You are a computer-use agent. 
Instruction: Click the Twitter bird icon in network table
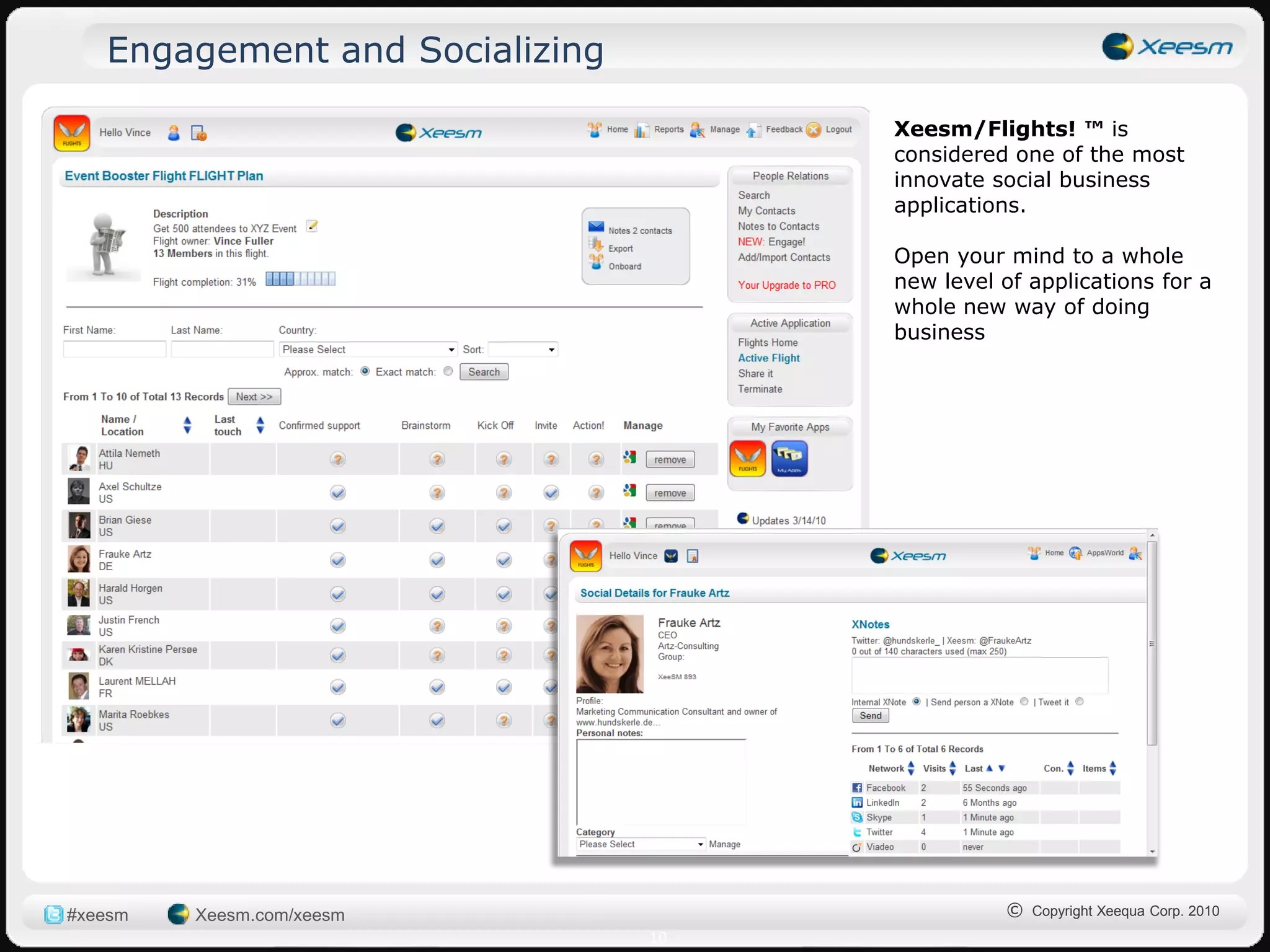857,832
